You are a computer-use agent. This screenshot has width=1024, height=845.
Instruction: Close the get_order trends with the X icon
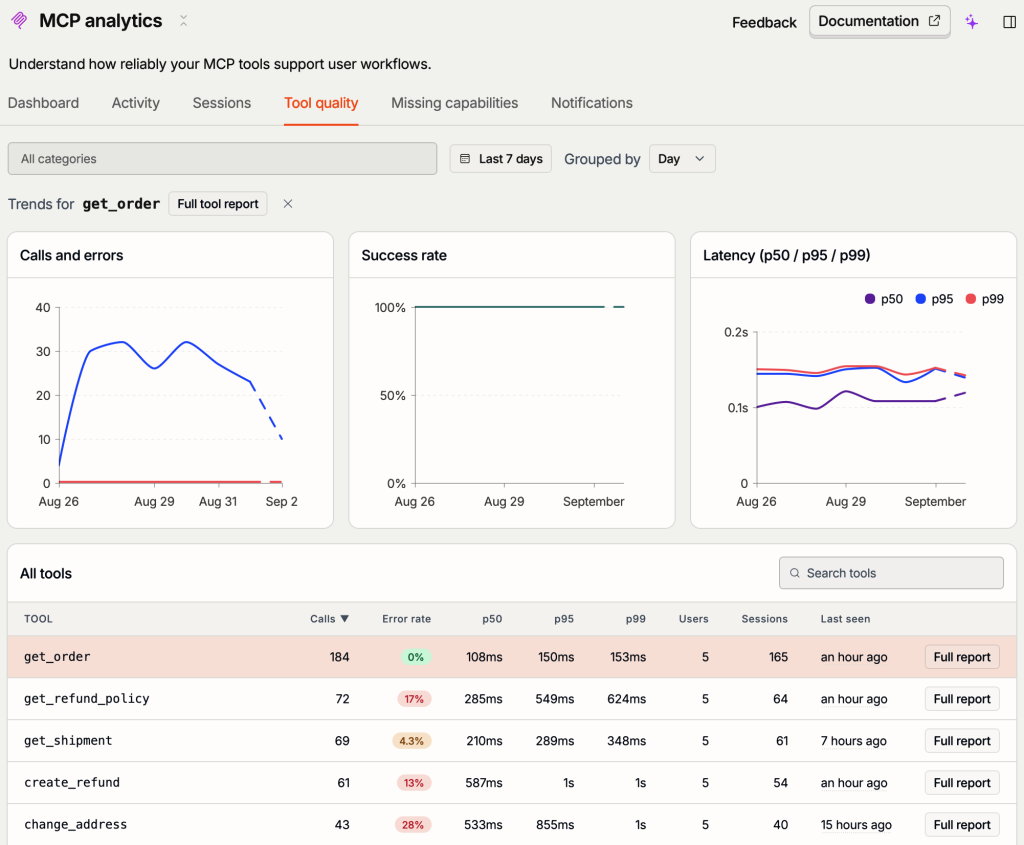287,204
